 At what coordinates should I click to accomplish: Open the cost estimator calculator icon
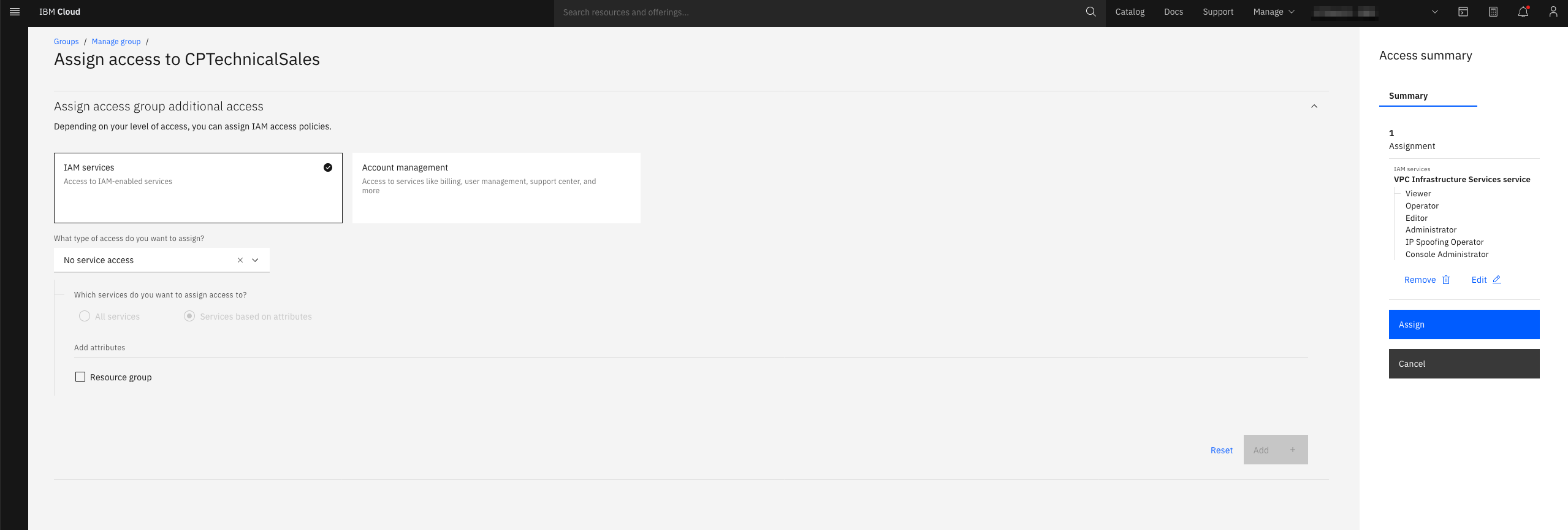[x=1493, y=12]
